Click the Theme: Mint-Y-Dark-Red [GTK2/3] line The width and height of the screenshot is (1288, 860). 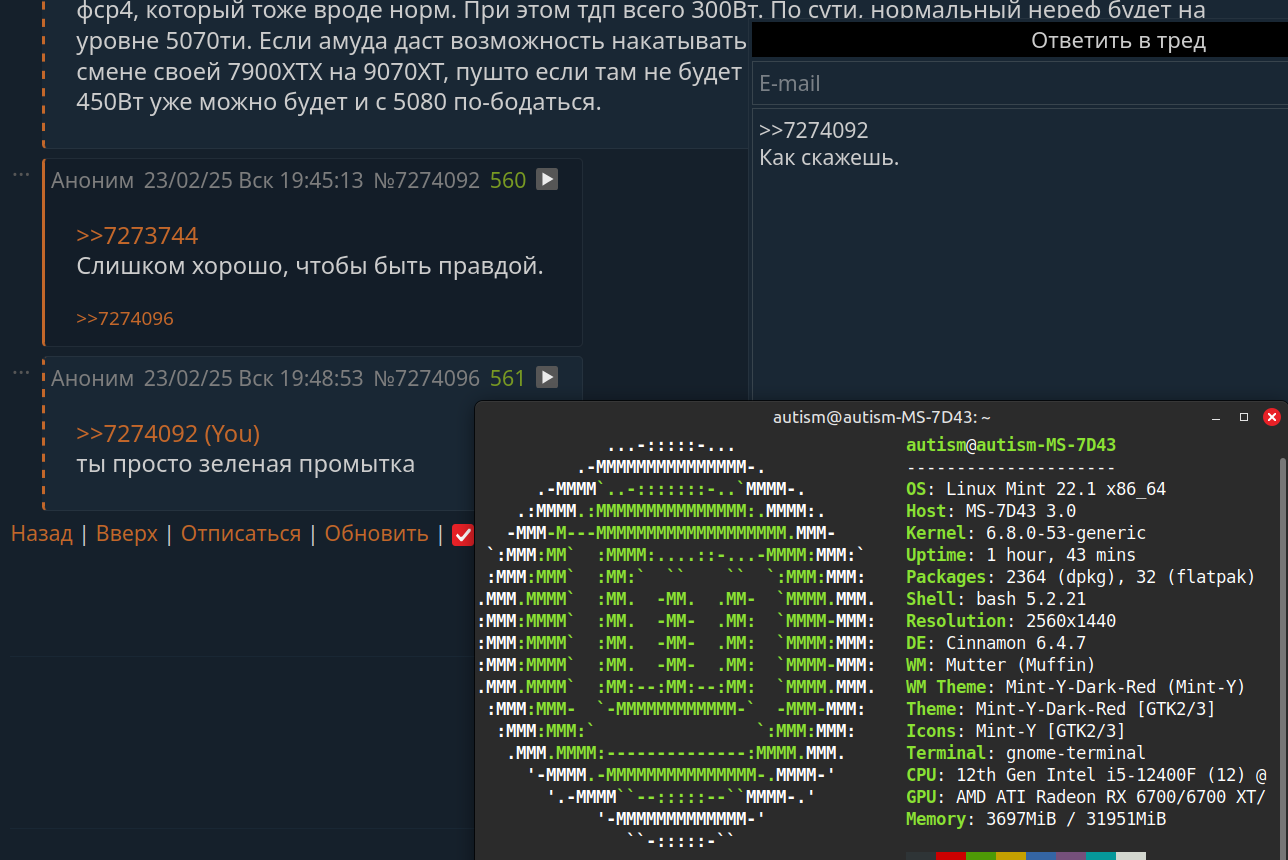point(1061,709)
